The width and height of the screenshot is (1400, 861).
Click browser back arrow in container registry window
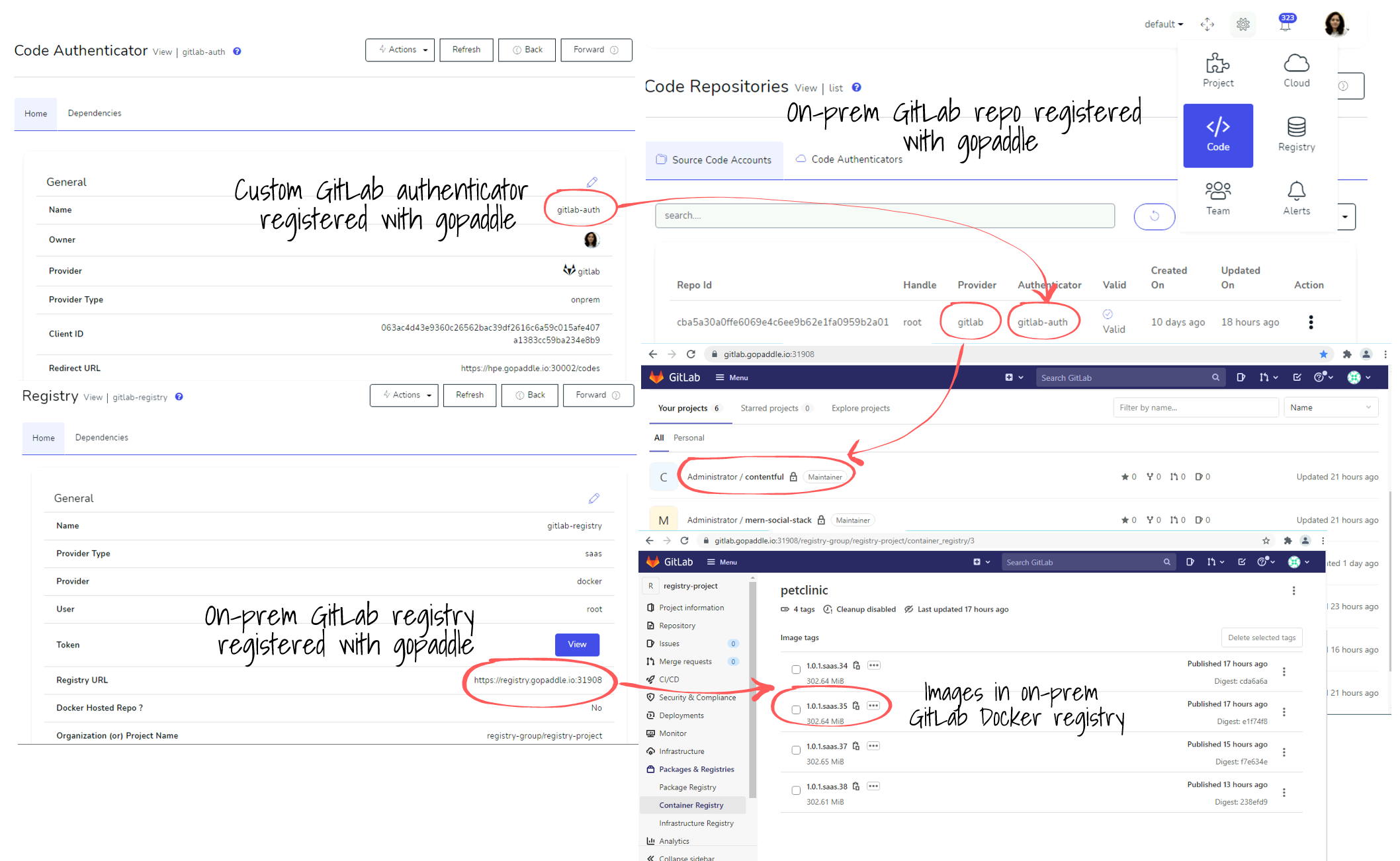(x=650, y=540)
